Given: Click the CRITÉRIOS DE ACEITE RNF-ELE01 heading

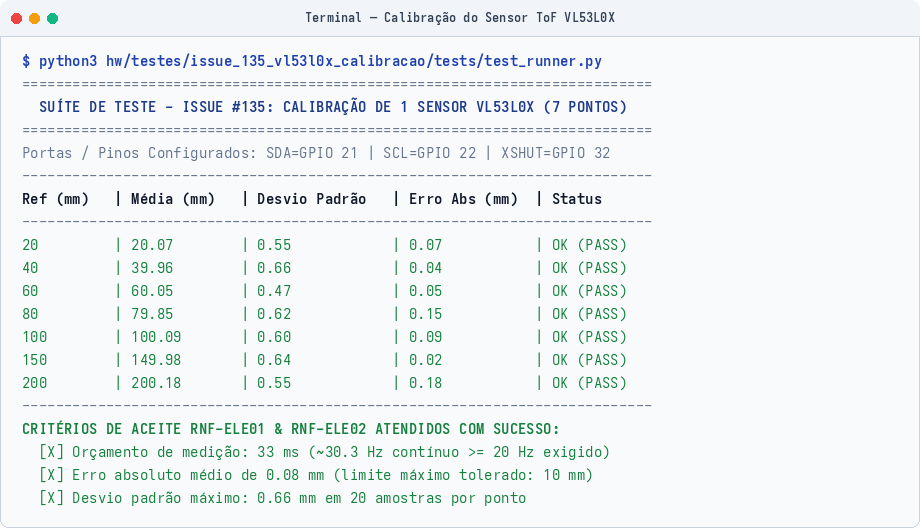Looking at the screenshot, I should (x=291, y=429).
